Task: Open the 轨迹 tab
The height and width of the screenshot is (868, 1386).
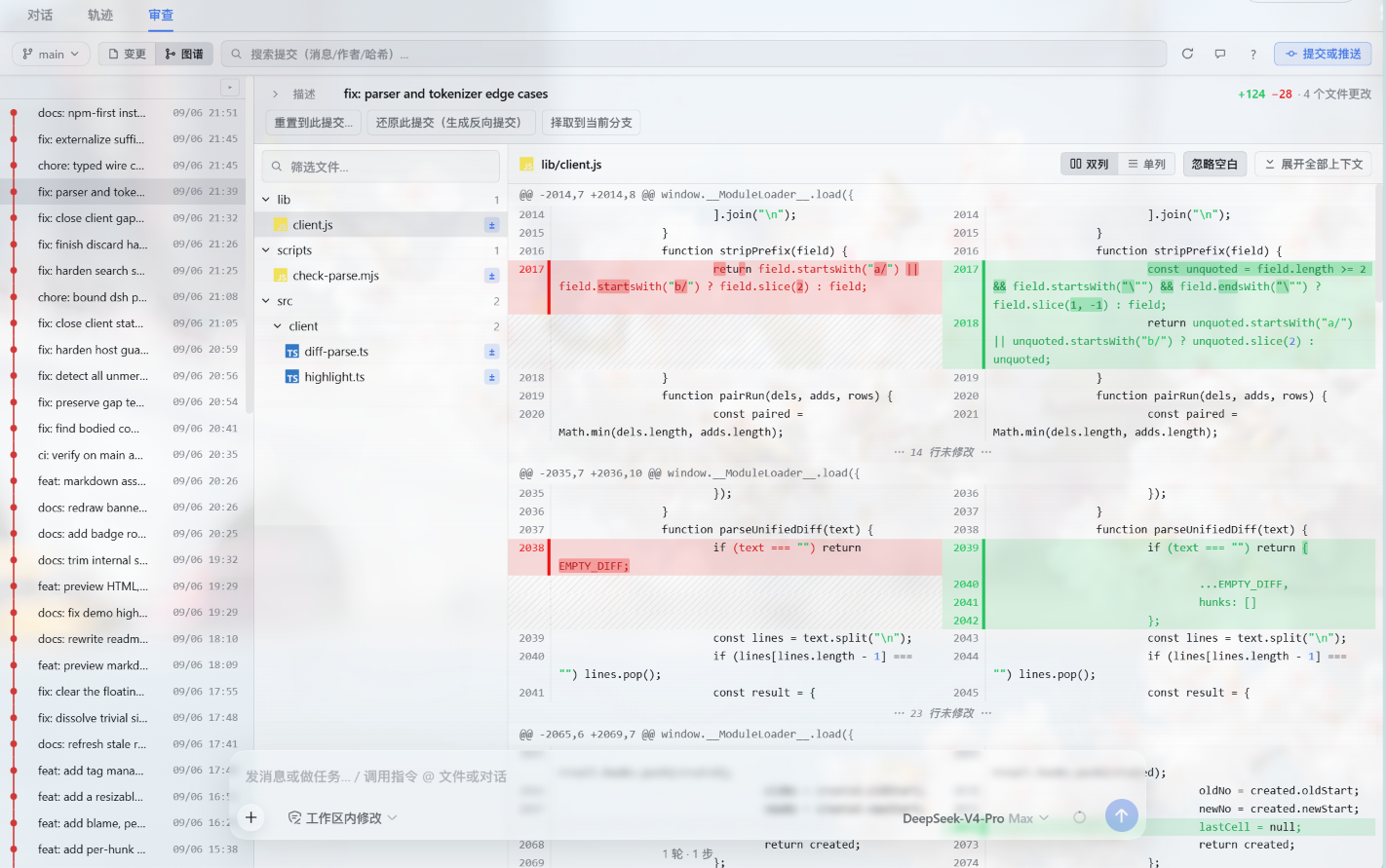Action: tap(100, 15)
